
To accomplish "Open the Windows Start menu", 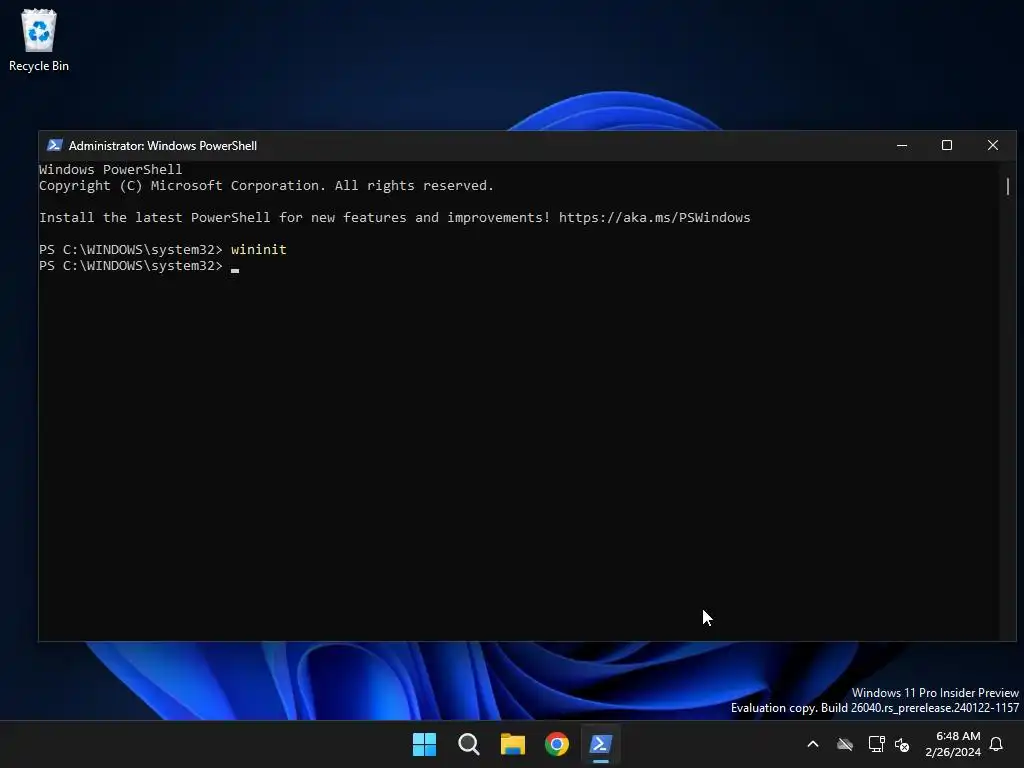I will coord(424,744).
